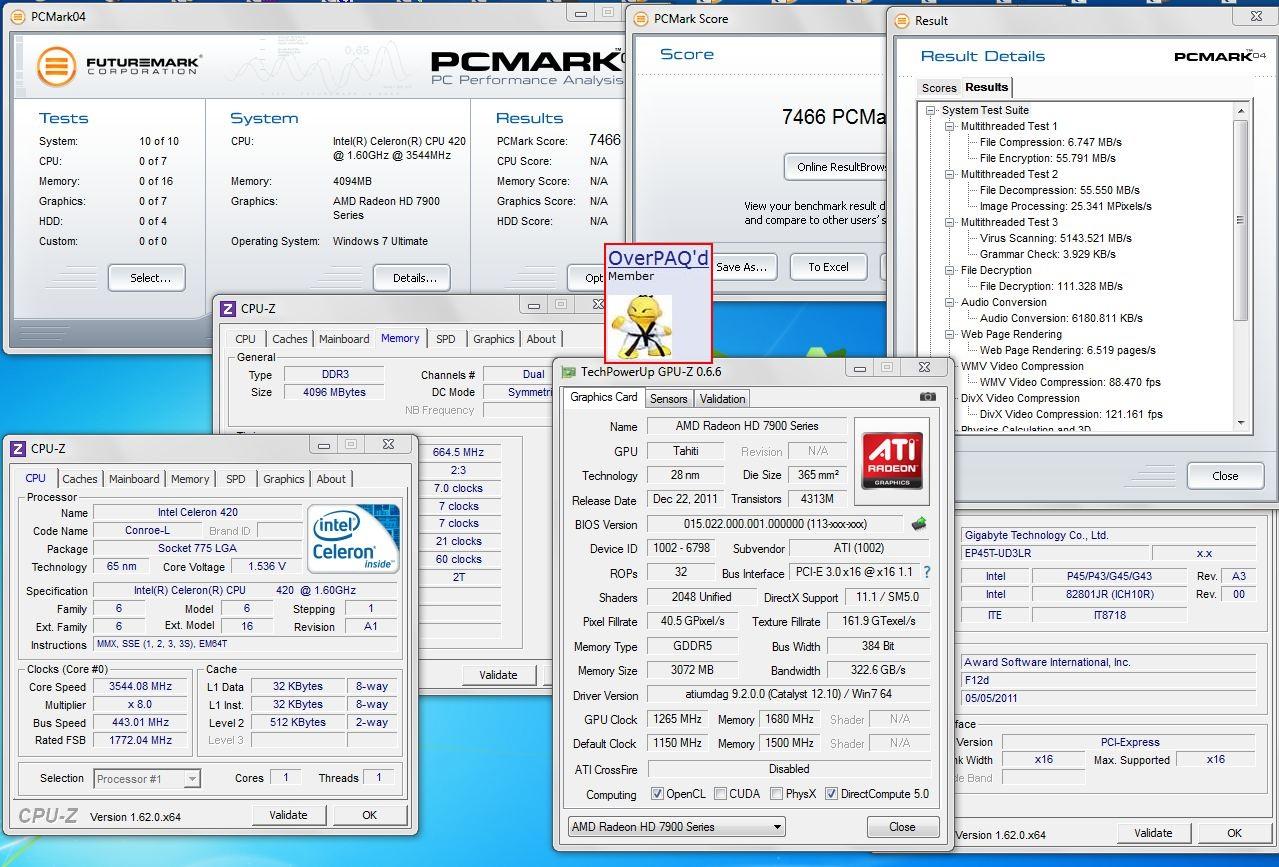The image size is (1279, 867).
Task: Click the Core Speed 3544.08 MHz value
Action: (141, 686)
